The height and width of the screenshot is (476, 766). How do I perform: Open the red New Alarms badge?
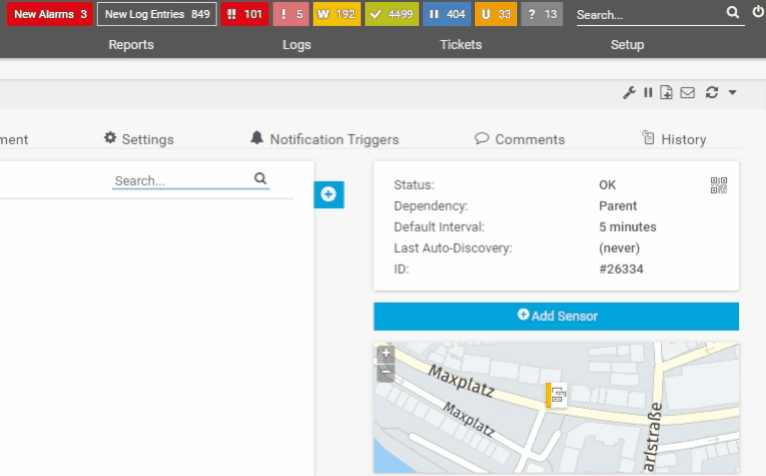pos(50,15)
